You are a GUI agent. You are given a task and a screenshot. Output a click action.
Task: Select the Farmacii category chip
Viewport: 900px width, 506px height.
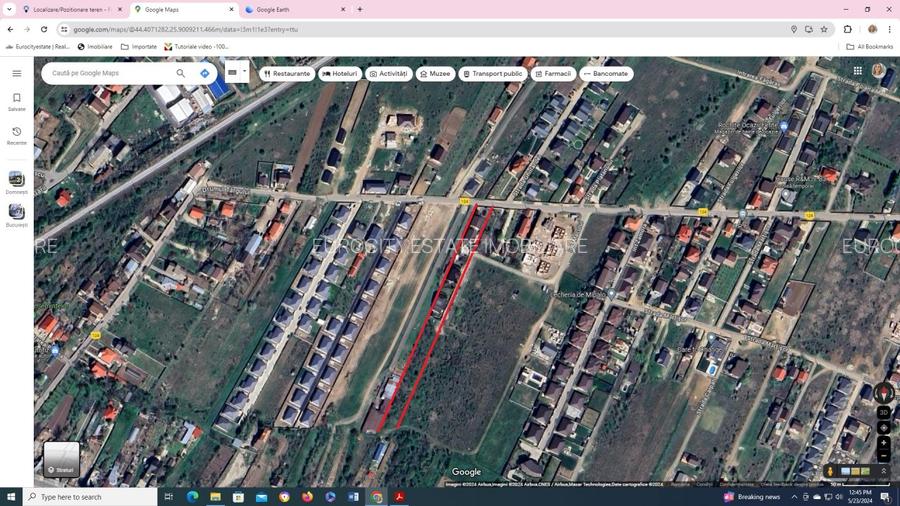tap(553, 73)
